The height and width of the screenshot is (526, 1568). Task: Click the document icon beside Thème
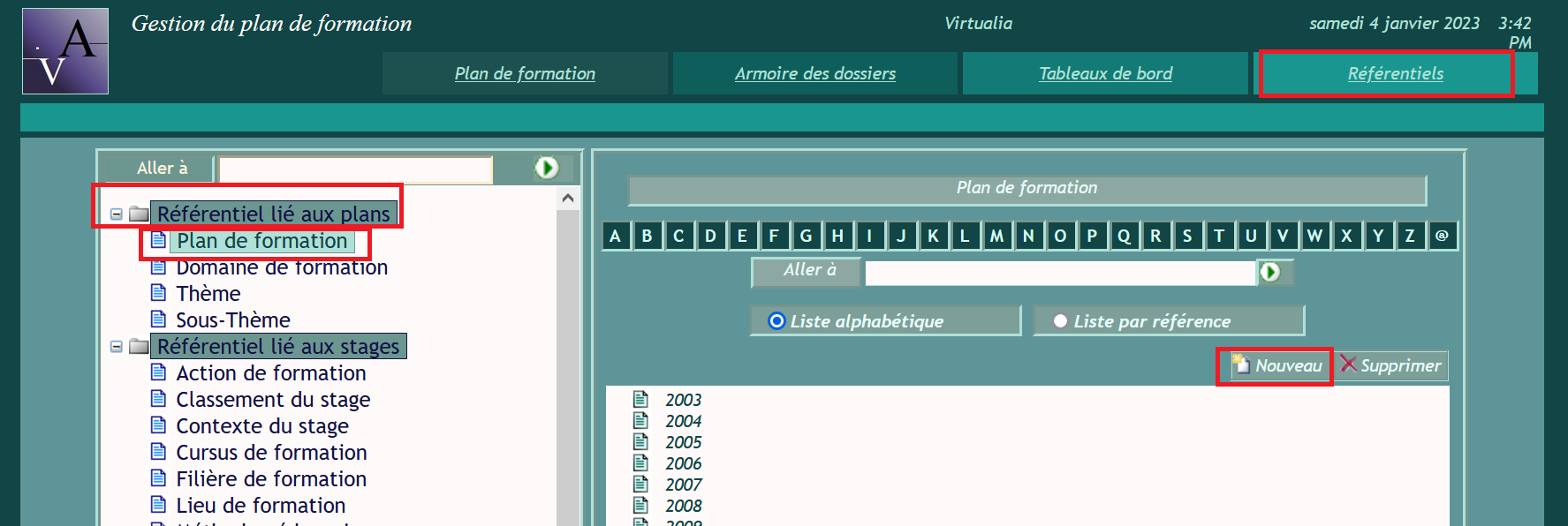tap(159, 293)
